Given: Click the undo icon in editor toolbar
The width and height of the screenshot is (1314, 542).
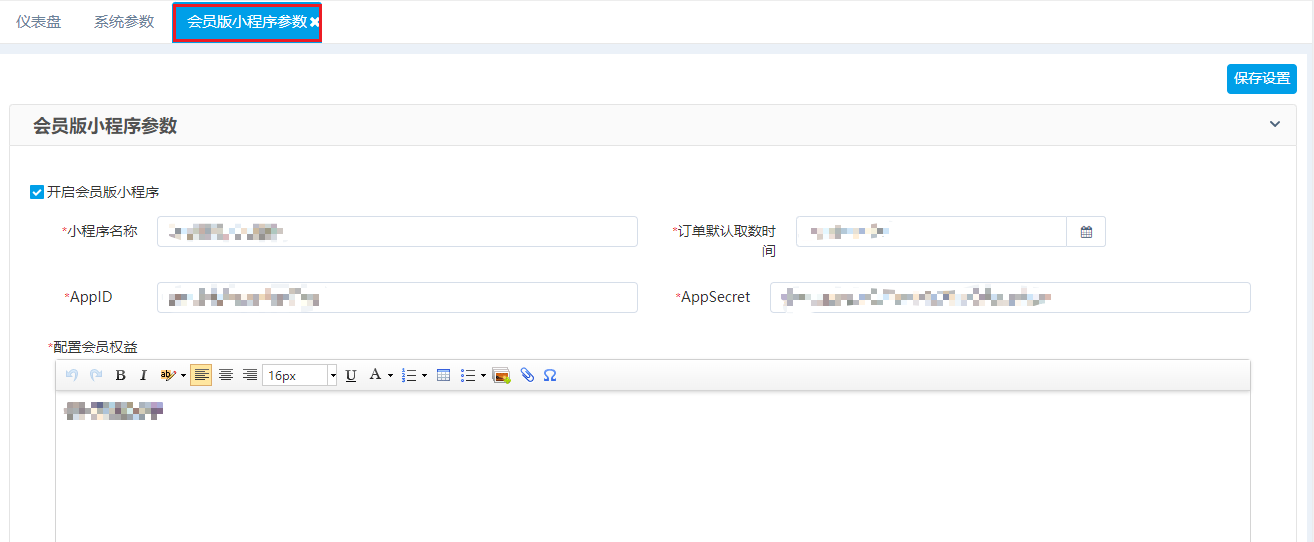Looking at the screenshot, I should pyautogui.click(x=71, y=375).
